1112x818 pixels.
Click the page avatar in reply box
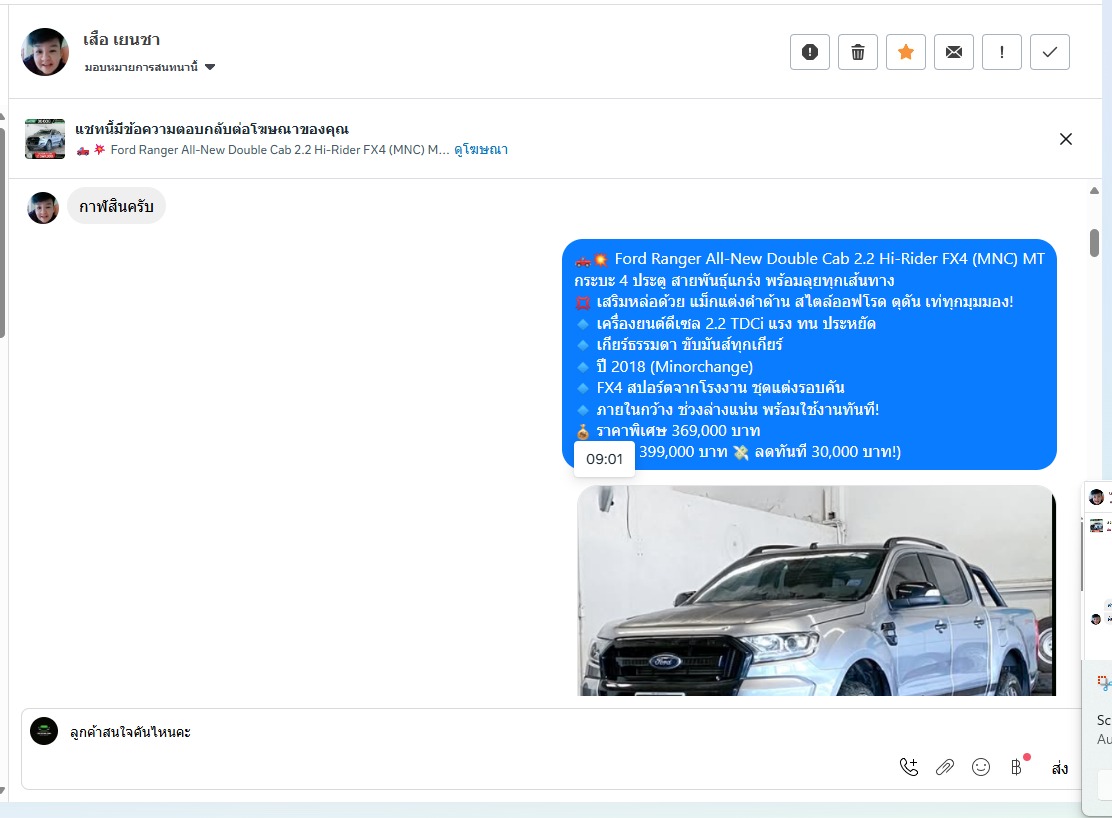44,731
